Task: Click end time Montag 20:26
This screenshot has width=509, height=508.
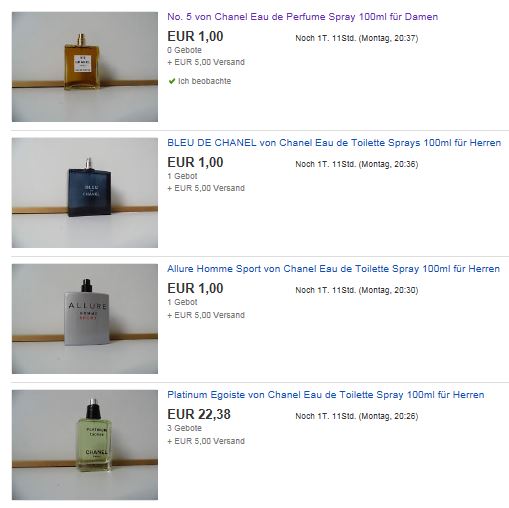Action: [357, 416]
